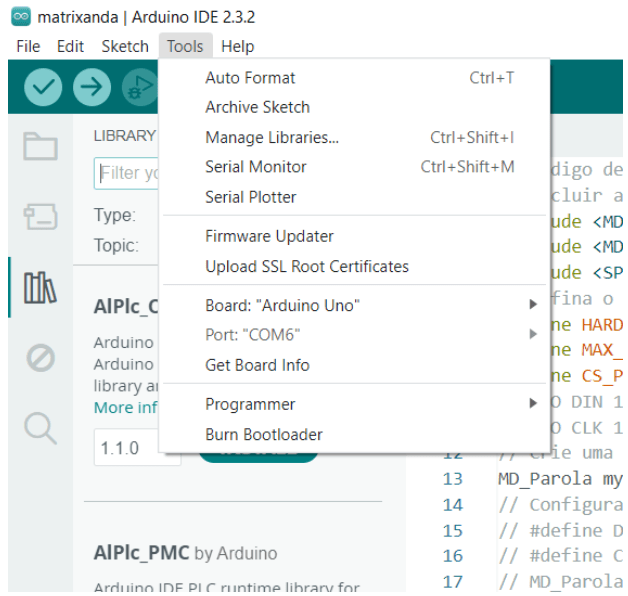Click Get Board Info

[x=354, y=365]
